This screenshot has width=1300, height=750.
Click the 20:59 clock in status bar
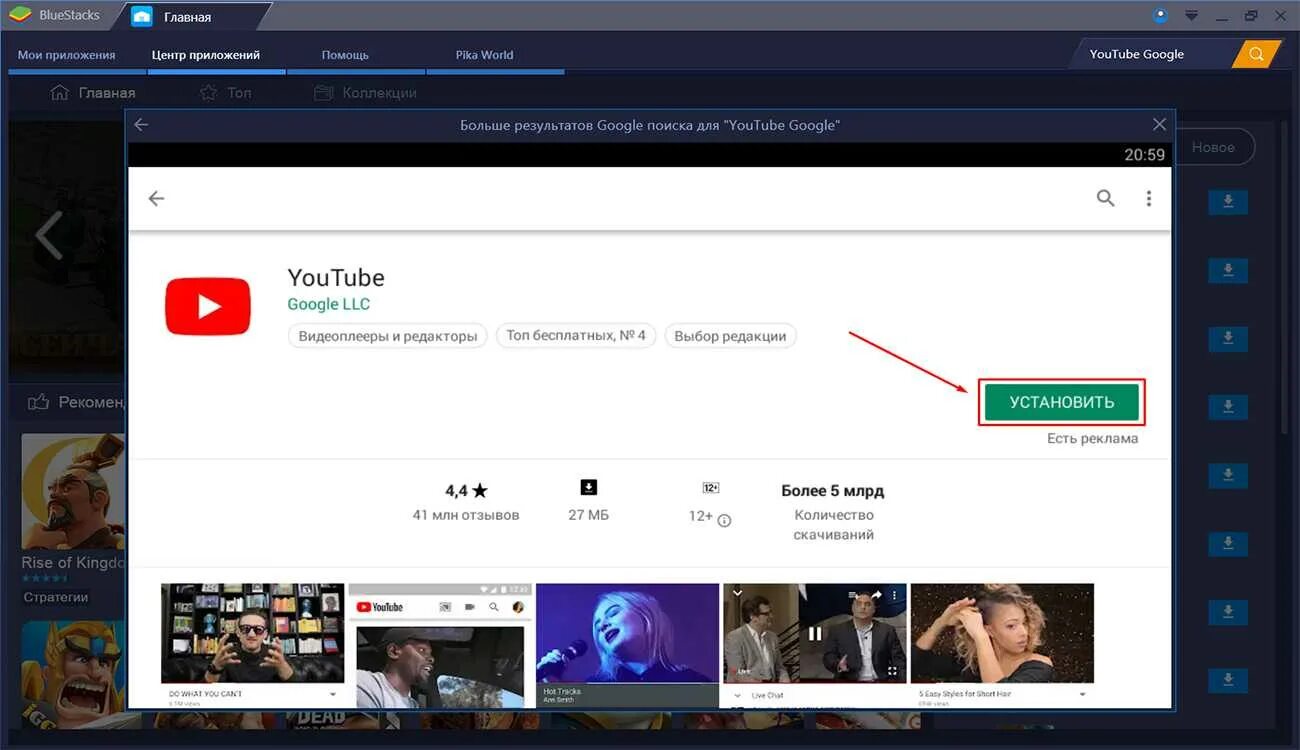coord(1144,154)
